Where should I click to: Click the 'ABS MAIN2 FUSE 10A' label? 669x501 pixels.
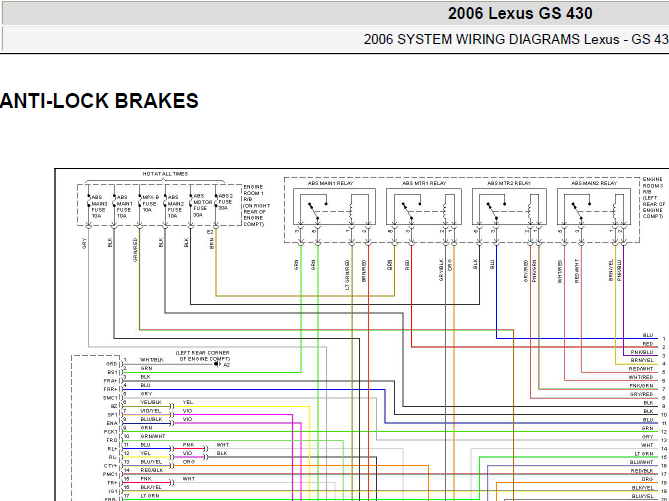(x=175, y=207)
